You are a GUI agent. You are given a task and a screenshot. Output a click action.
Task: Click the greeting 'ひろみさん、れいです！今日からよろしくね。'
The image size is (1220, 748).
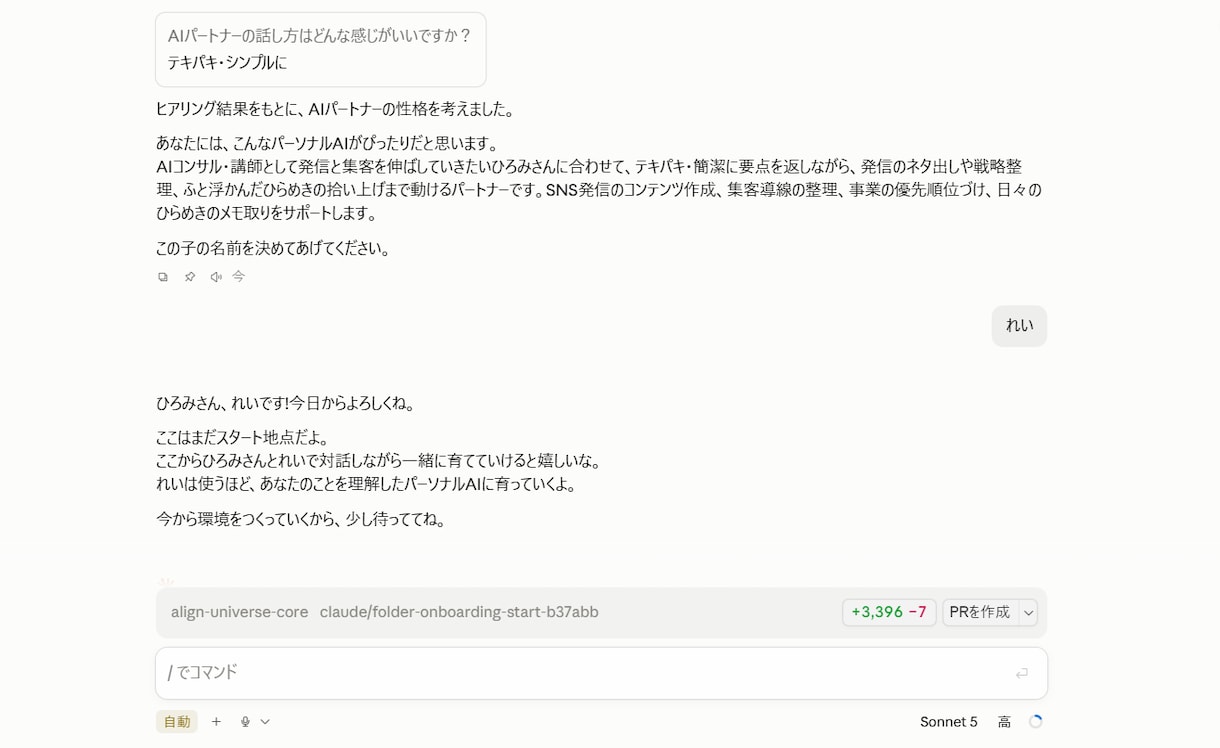click(287, 403)
